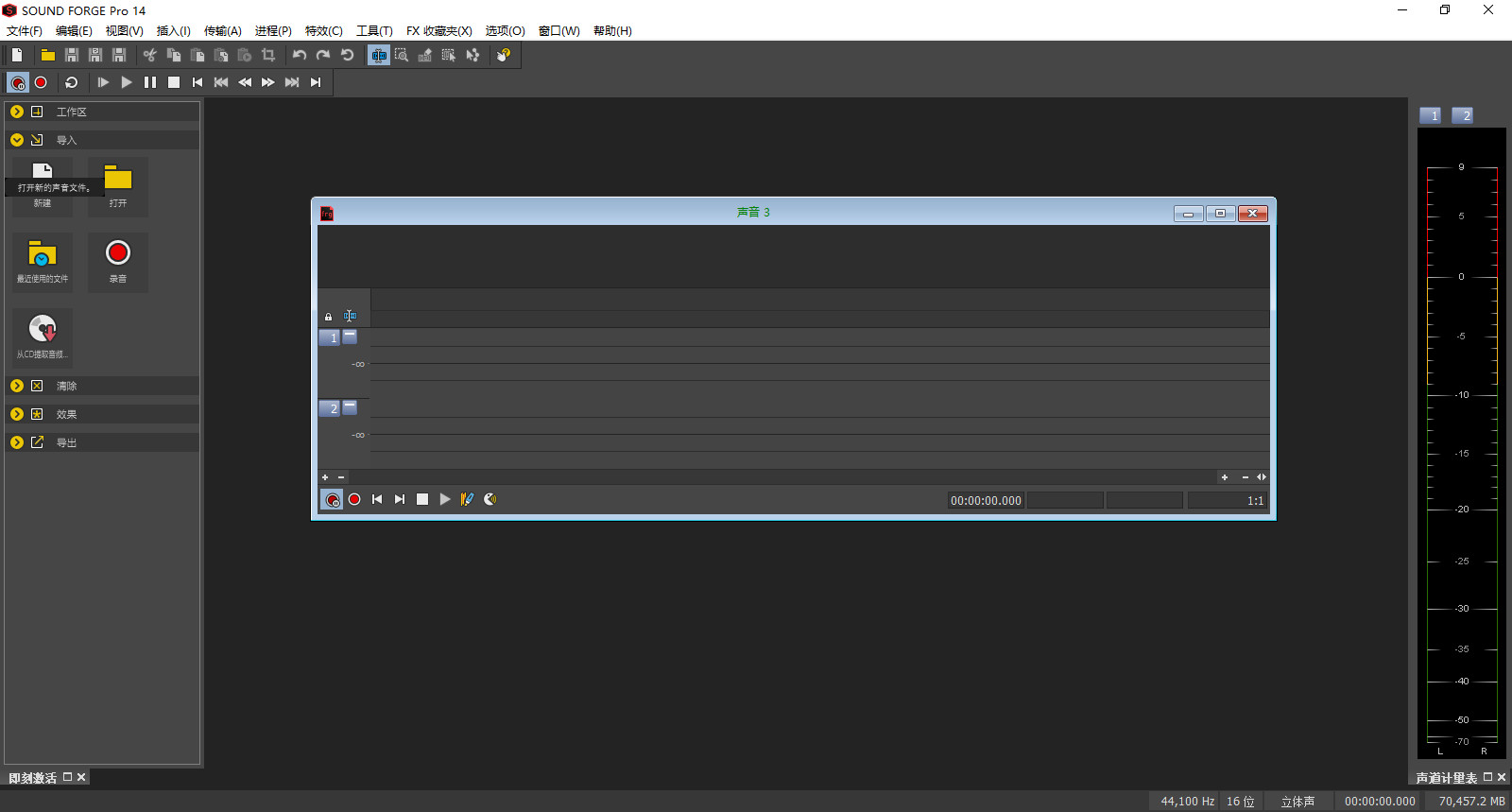
Task: Toggle Arm record in the main transport toolbar
Action: [x=18, y=82]
